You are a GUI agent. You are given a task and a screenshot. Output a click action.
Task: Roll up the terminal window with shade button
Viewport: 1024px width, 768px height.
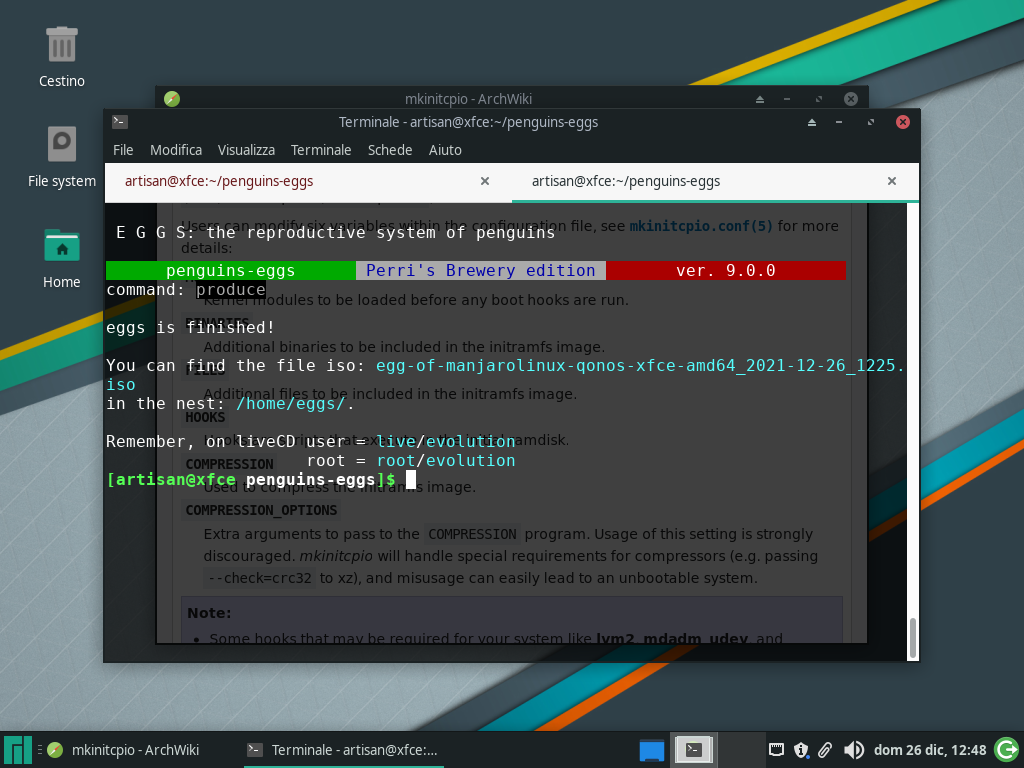[x=812, y=122]
